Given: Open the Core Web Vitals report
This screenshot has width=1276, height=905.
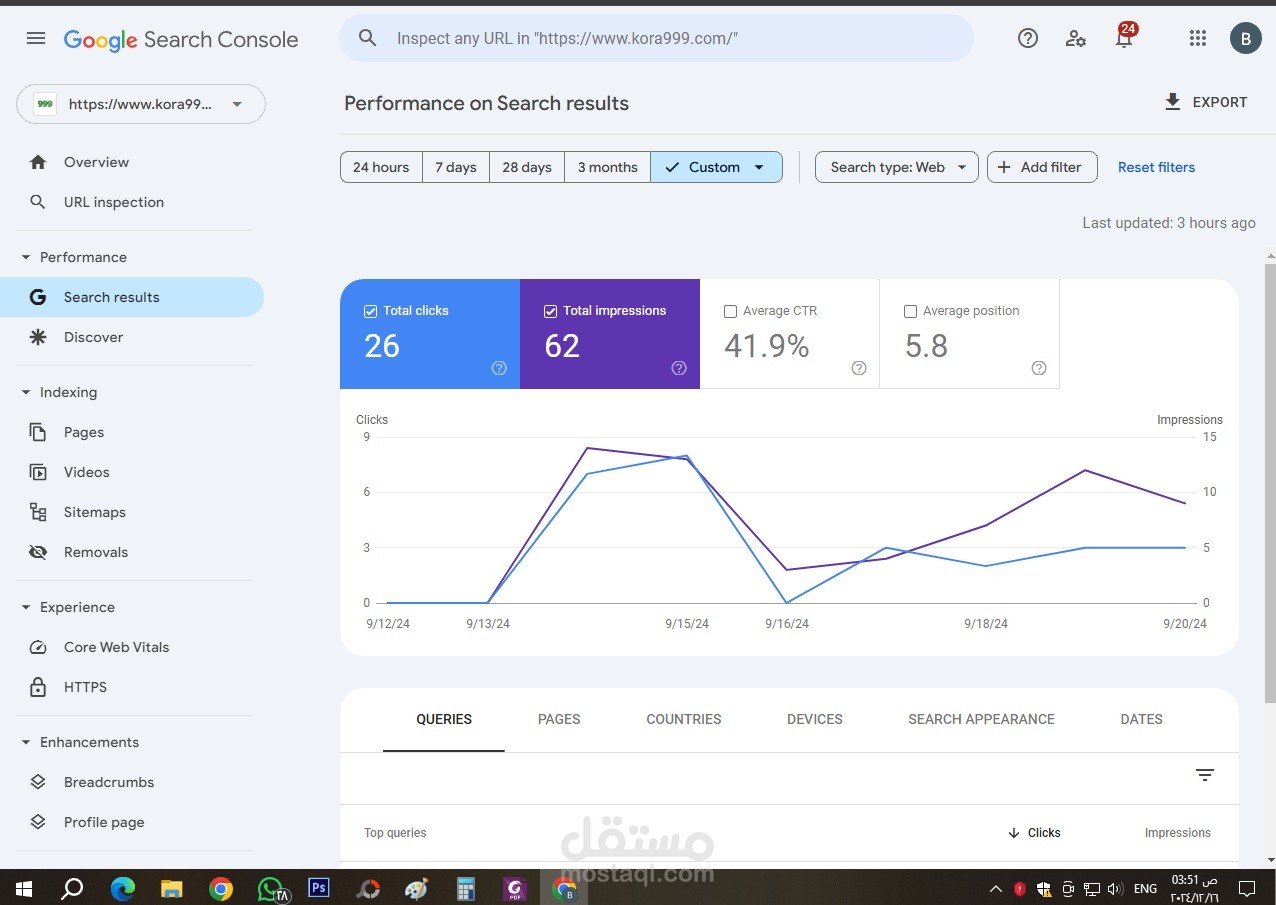Looking at the screenshot, I should 132,647.
